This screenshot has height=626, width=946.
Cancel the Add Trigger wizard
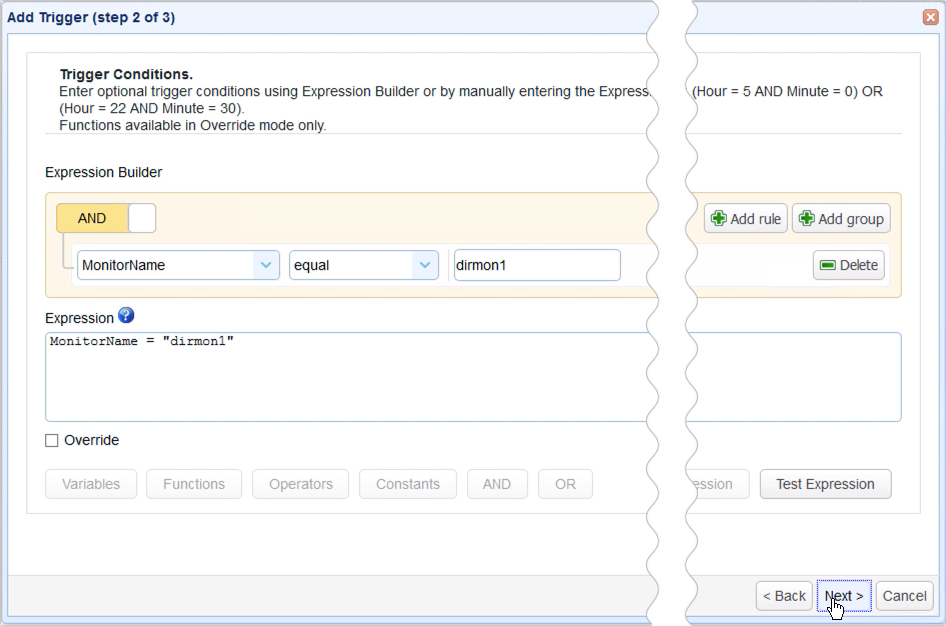pyautogui.click(x=904, y=595)
